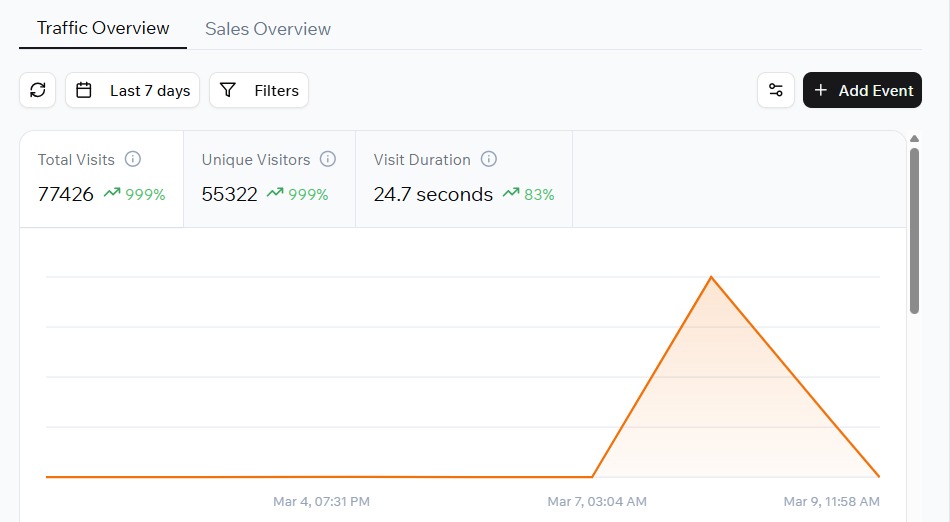This screenshot has width=950, height=522.
Task: Open the chart settings sliders icon
Action: pyautogui.click(x=775, y=90)
